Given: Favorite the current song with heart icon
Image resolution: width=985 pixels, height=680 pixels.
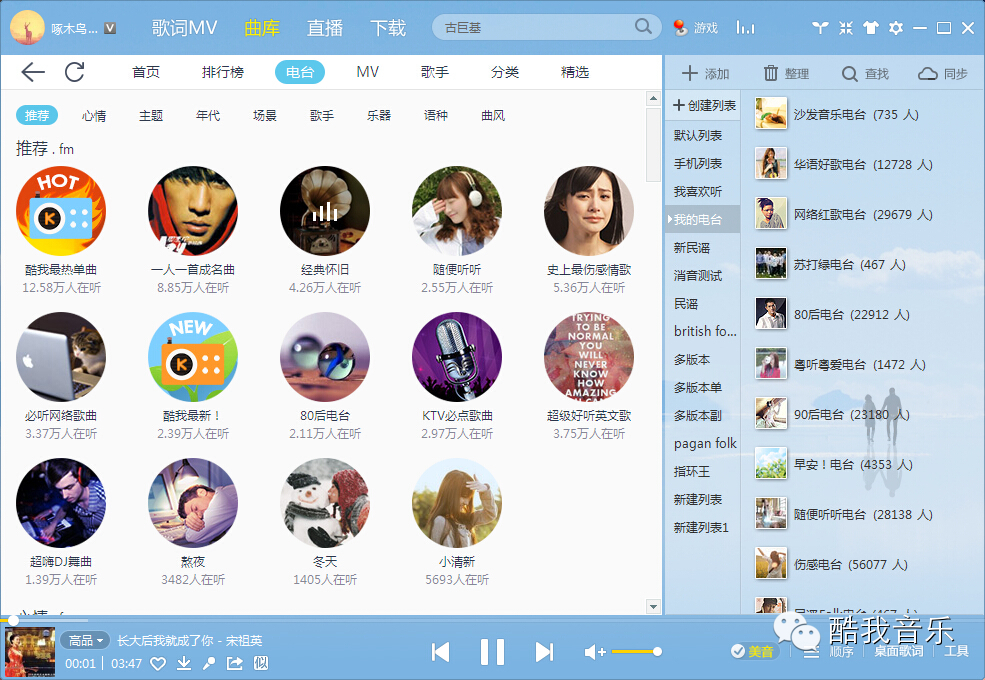Looking at the screenshot, I should (158, 664).
